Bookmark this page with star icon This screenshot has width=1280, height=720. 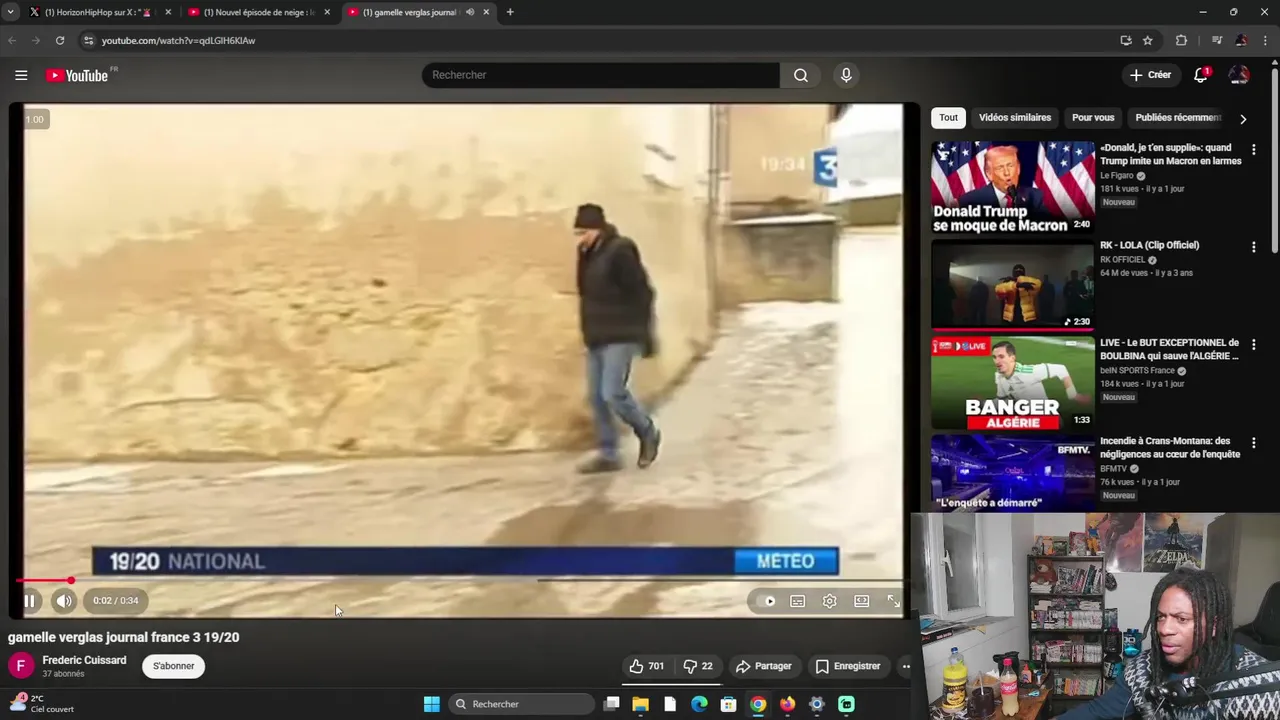[x=1148, y=41]
